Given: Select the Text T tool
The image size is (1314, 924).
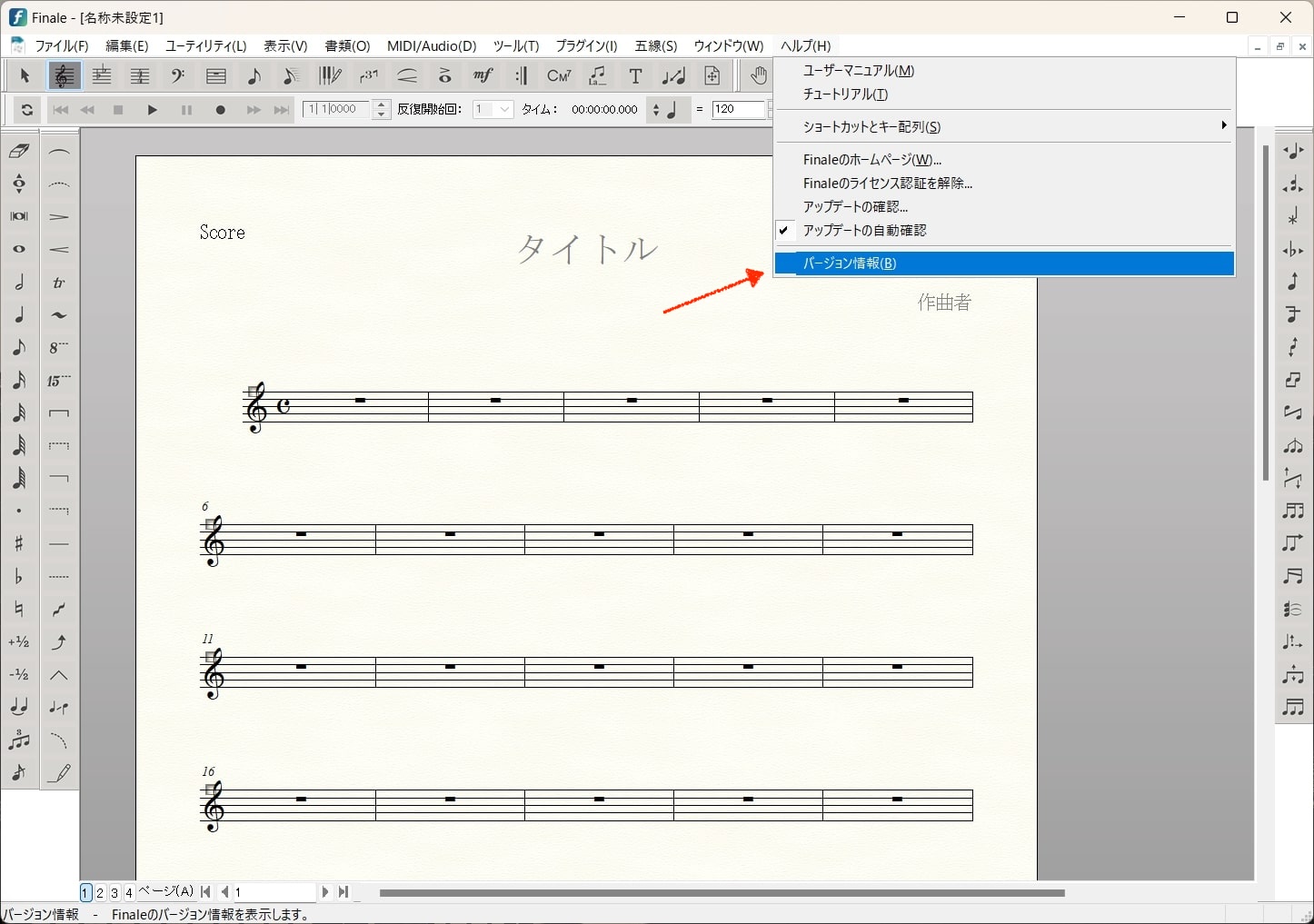Looking at the screenshot, I should click(635, 76).
